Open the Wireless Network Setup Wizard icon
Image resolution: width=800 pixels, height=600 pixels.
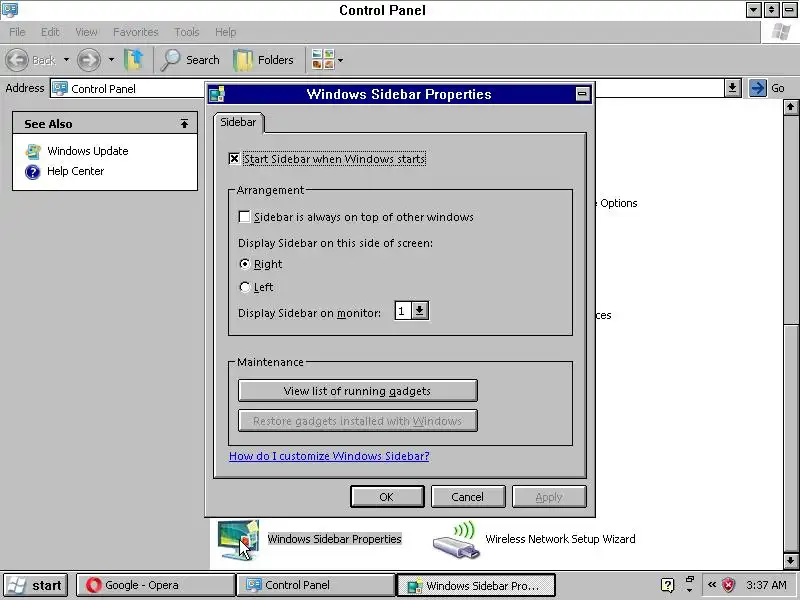click(455, 540)
